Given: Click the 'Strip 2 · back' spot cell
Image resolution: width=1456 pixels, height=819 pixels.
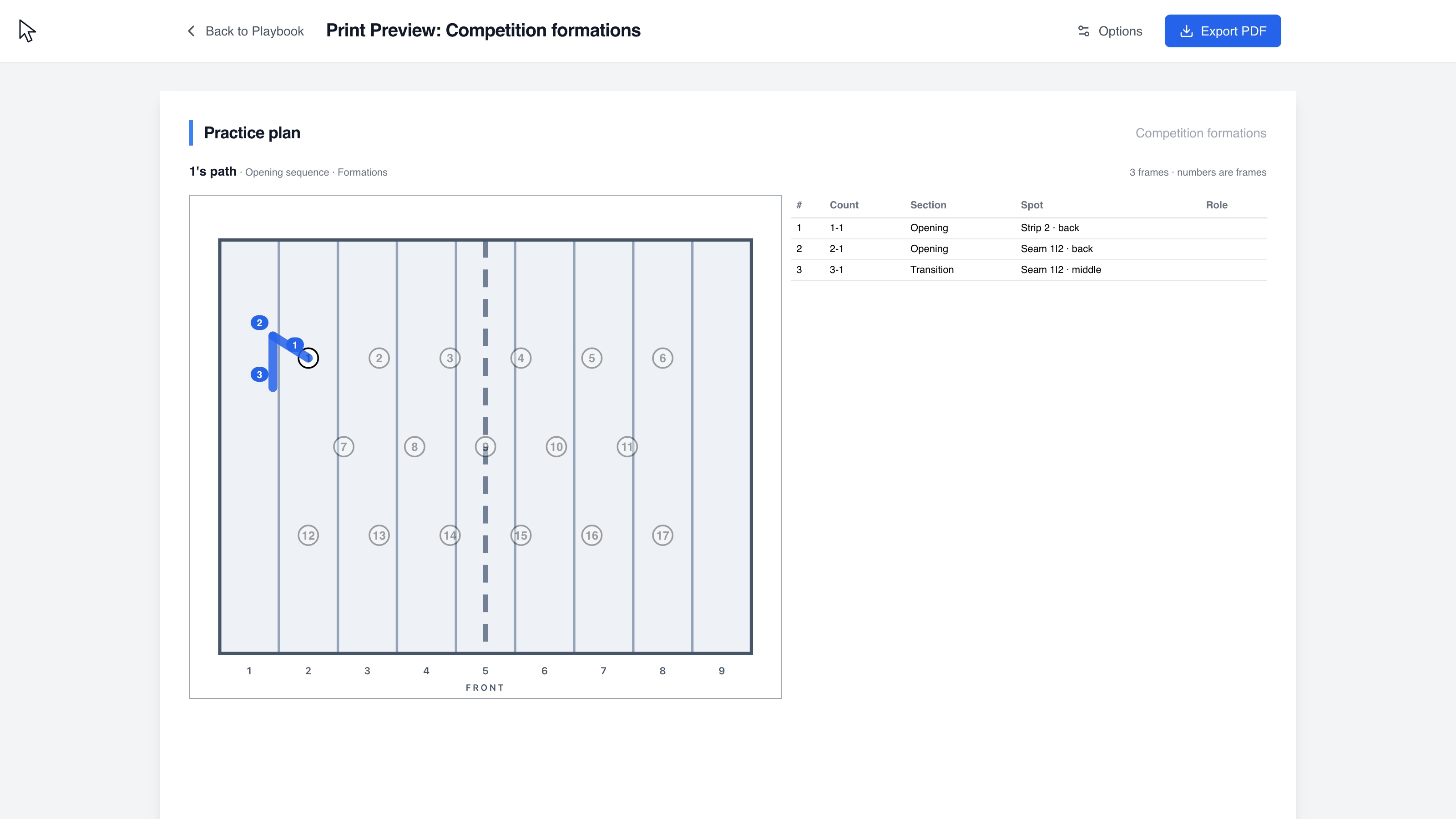Looking at the screenshot, I should pyautogui.click(x=1050, y=228).
